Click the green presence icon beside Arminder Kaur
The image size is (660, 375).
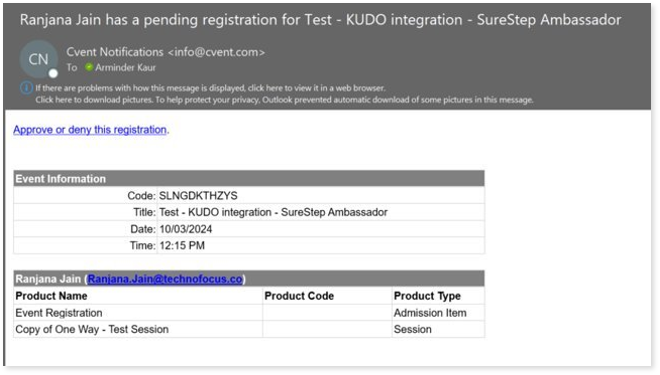(88, 67)
